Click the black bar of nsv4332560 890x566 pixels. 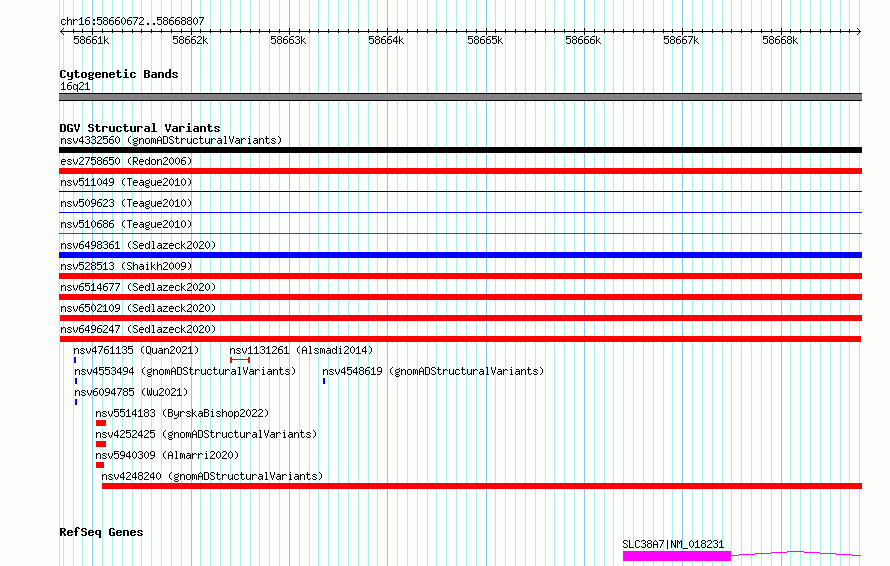(460, 150)
